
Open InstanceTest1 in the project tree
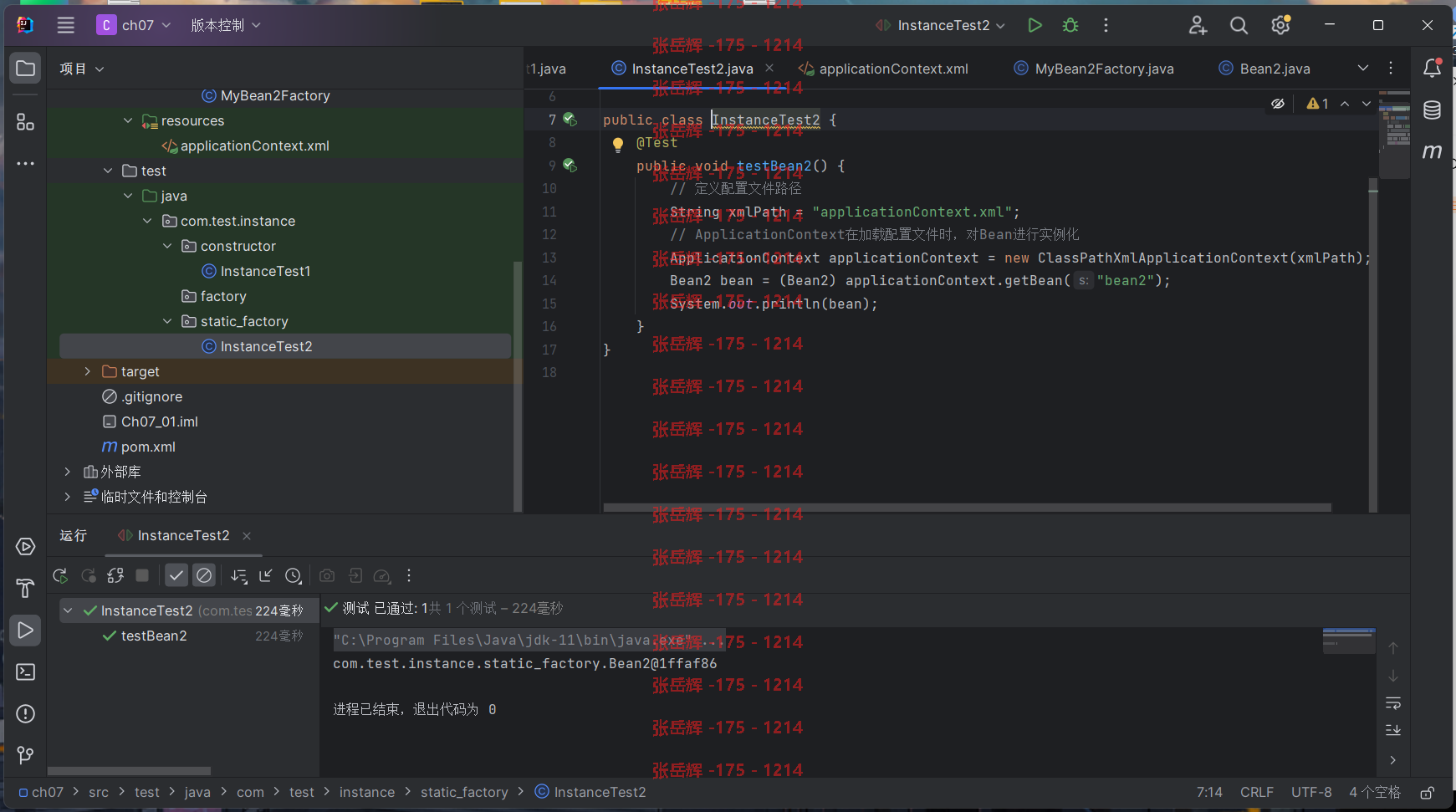pyautogui.click(x=265, y=271)
